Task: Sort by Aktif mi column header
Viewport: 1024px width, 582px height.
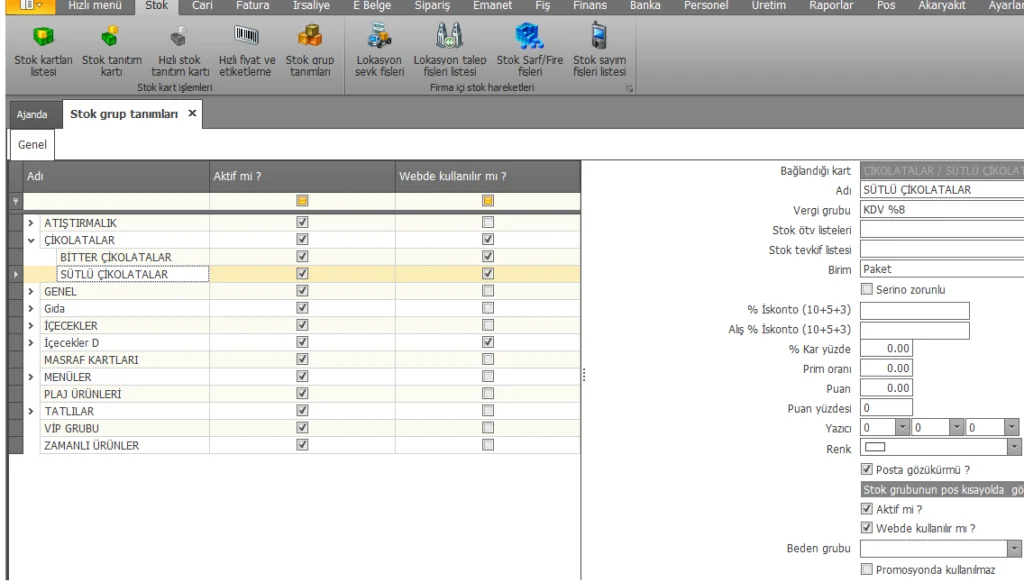Action: (302, 176)
